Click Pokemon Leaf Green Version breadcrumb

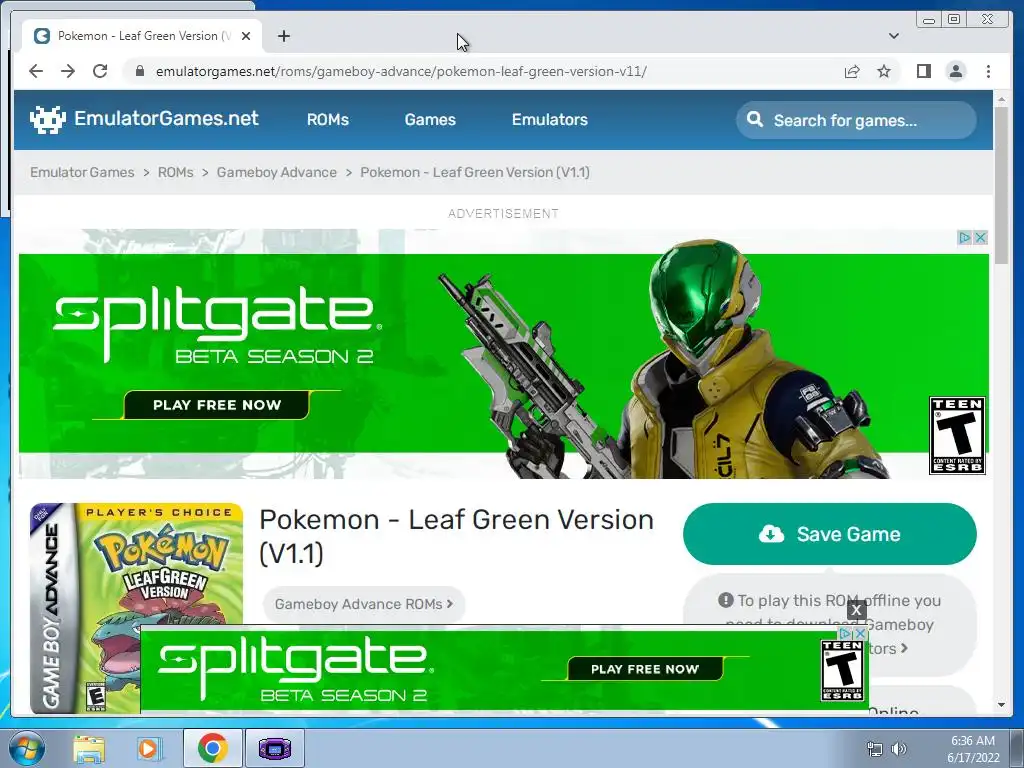(x=475, y=172)
